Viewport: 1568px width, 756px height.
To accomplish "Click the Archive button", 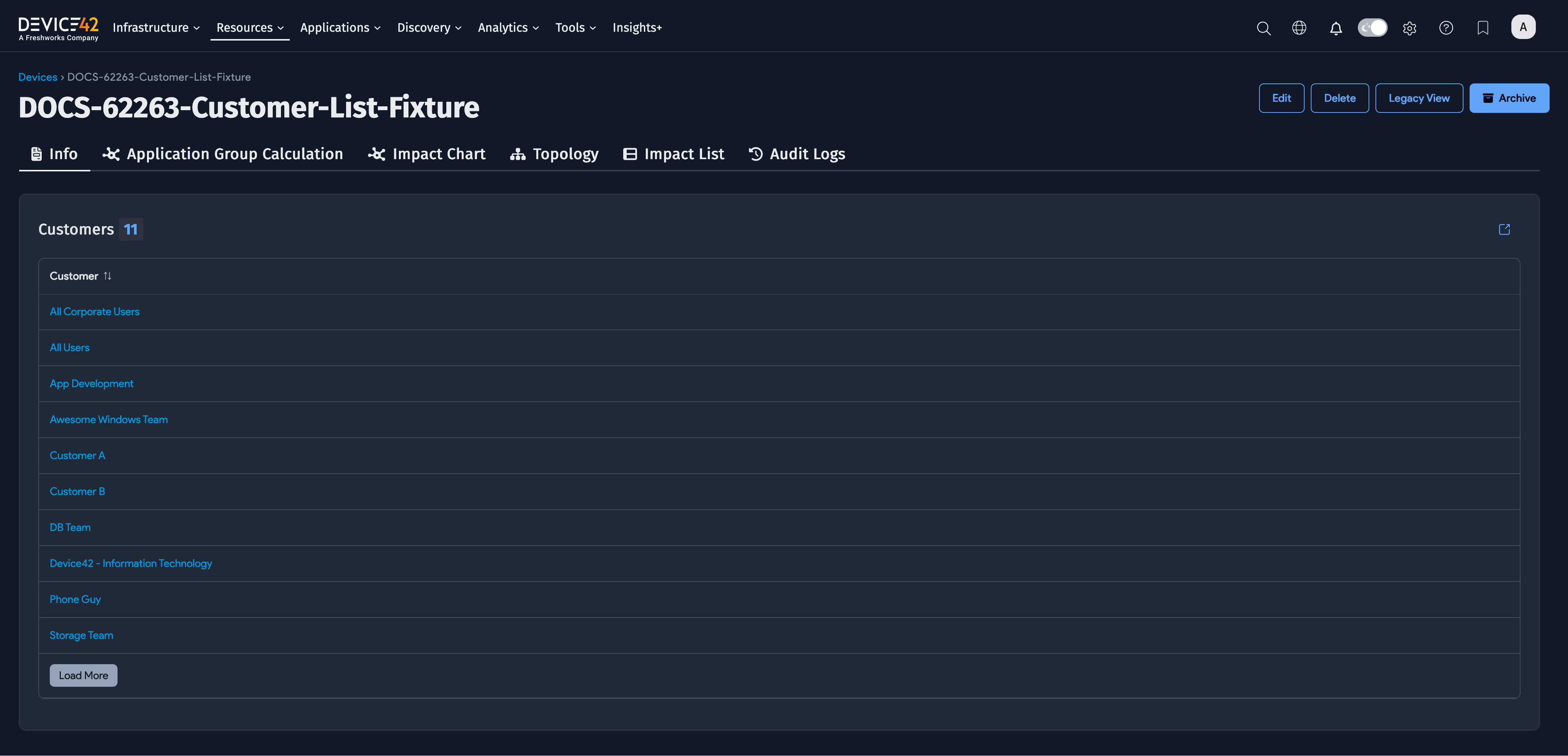I will 1509,98.
